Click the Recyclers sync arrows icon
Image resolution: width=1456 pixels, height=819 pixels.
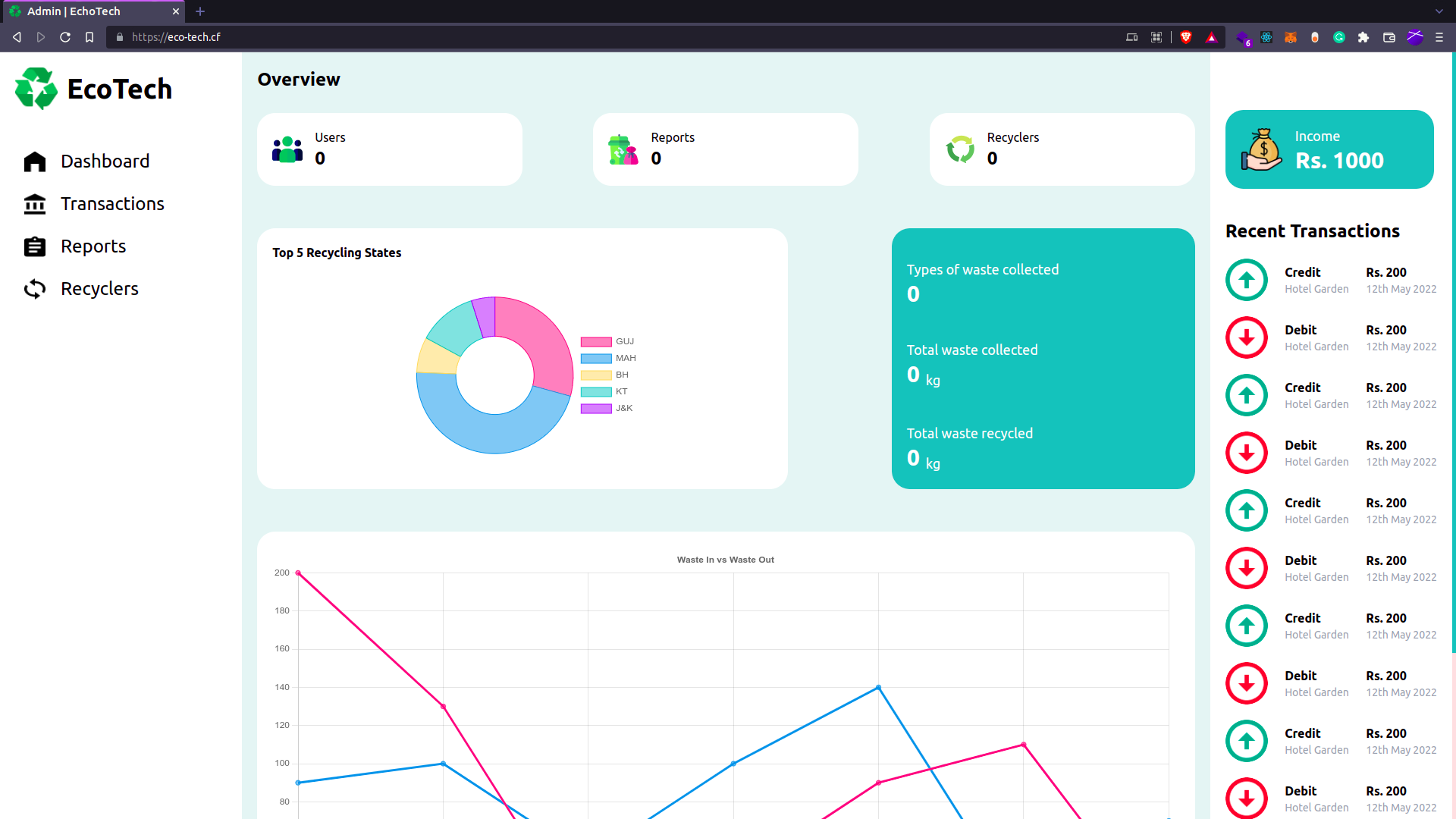[35, 289]
